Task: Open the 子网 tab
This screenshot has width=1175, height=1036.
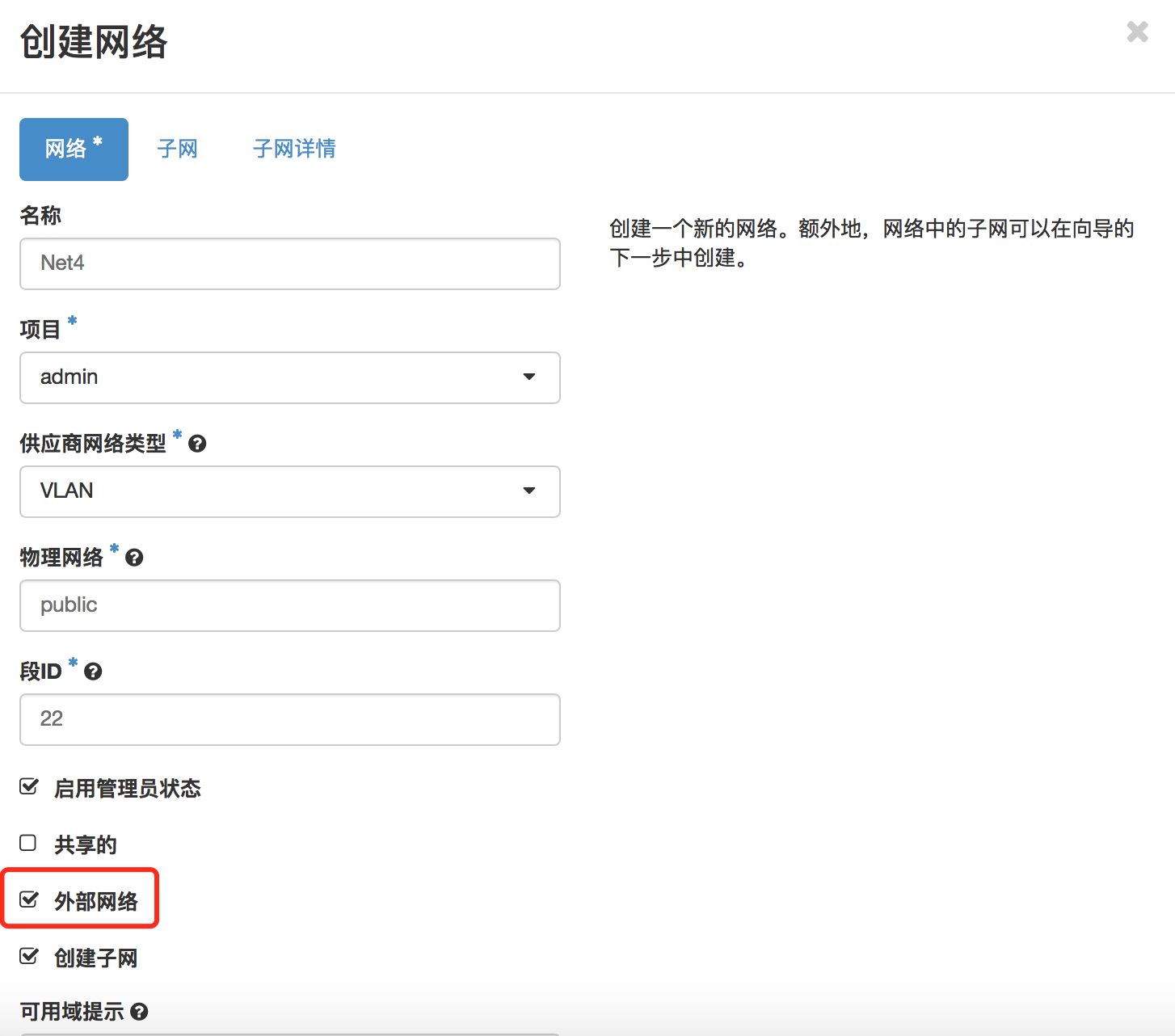Action: click(x=177, y=149)
